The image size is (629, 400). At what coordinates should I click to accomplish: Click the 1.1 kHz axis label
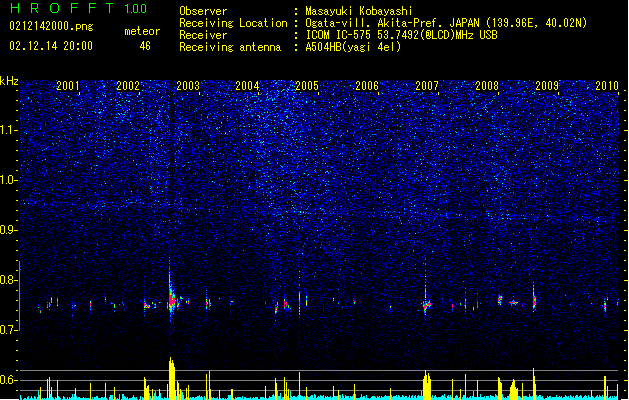8,130
